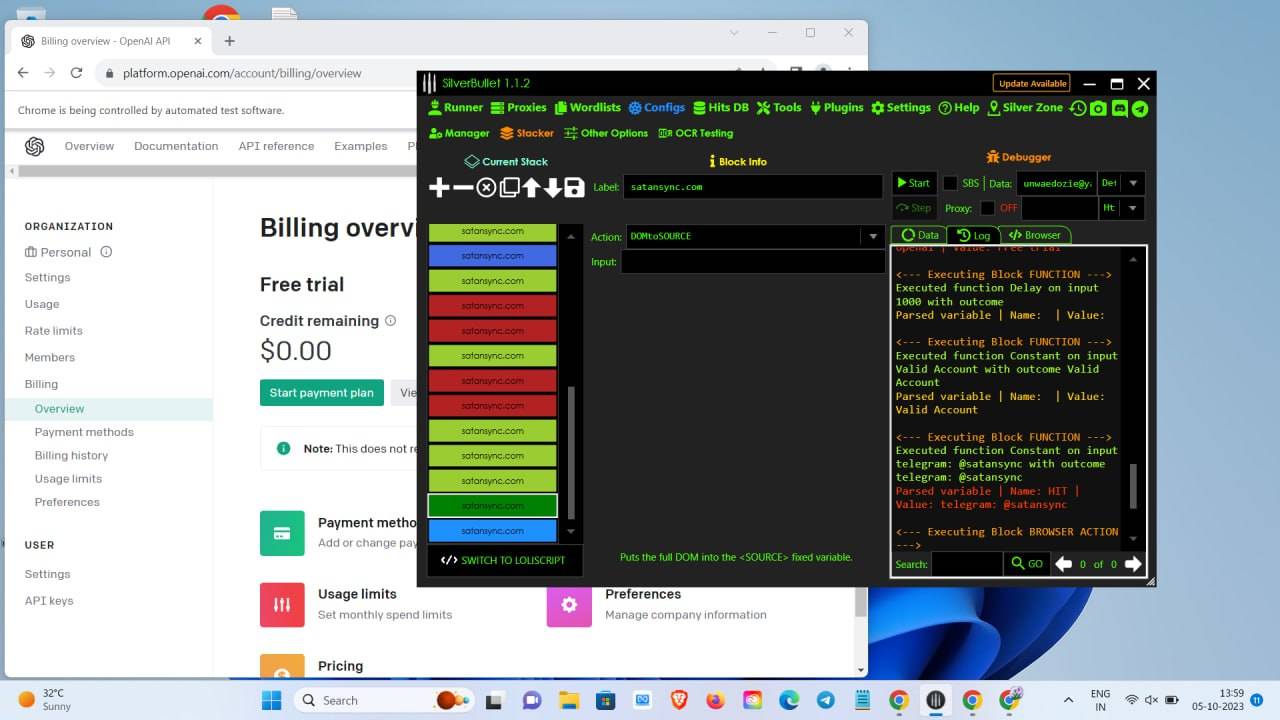This screenshot has height=720, width=1280.
Task: Open Chrome's tab search chevron
Action: click(x=734, y=33)
